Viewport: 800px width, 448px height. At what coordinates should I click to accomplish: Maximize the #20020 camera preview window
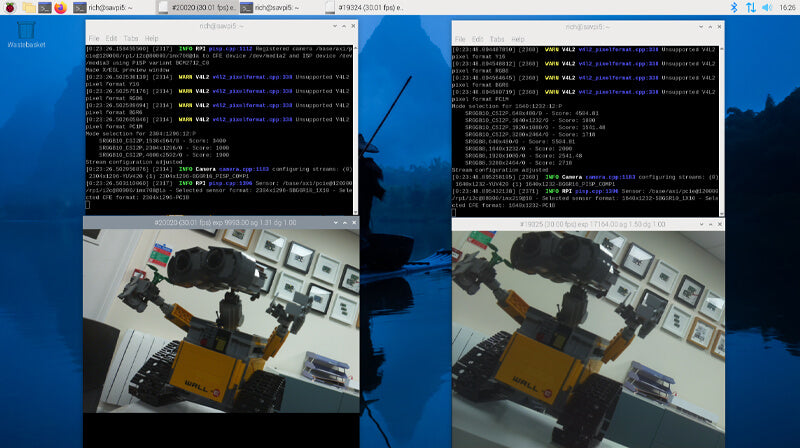[x=345, y=222]
